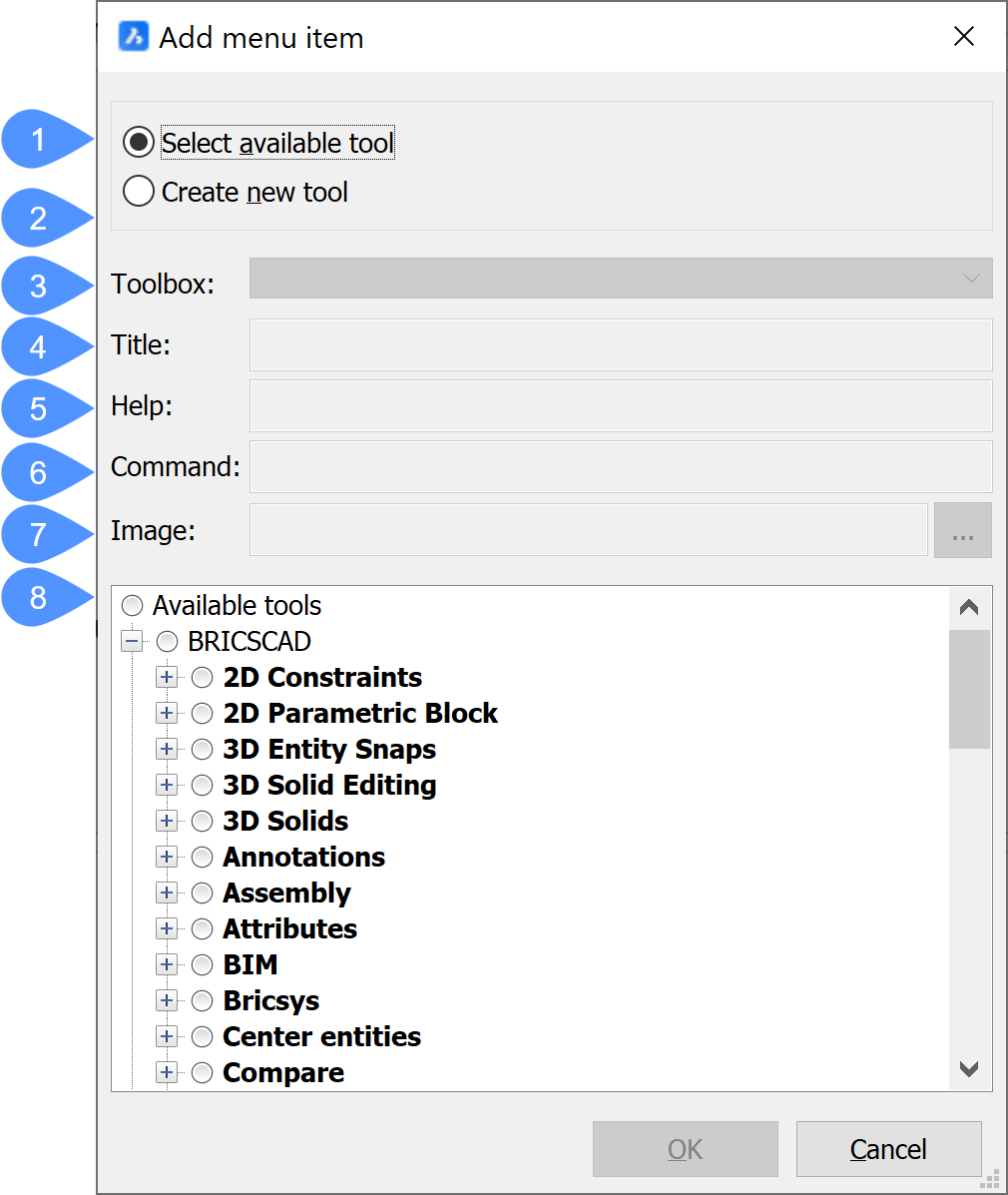The image size is (1008, 1195).
Task: Click the scroll up arrow in tools list
Action: click(968, 607)
